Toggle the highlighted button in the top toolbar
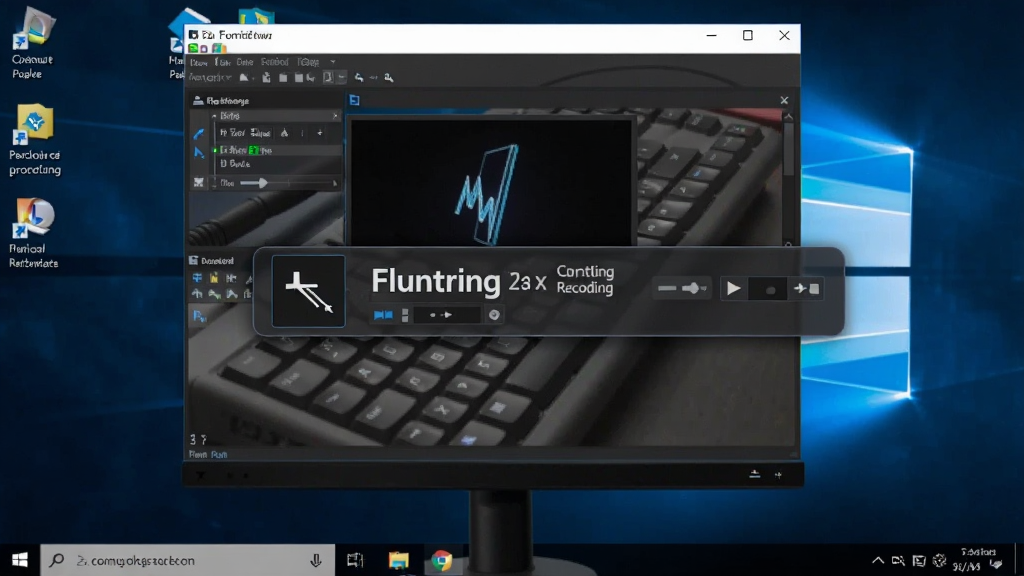The image size is (1024, 576). click(327, 78)
